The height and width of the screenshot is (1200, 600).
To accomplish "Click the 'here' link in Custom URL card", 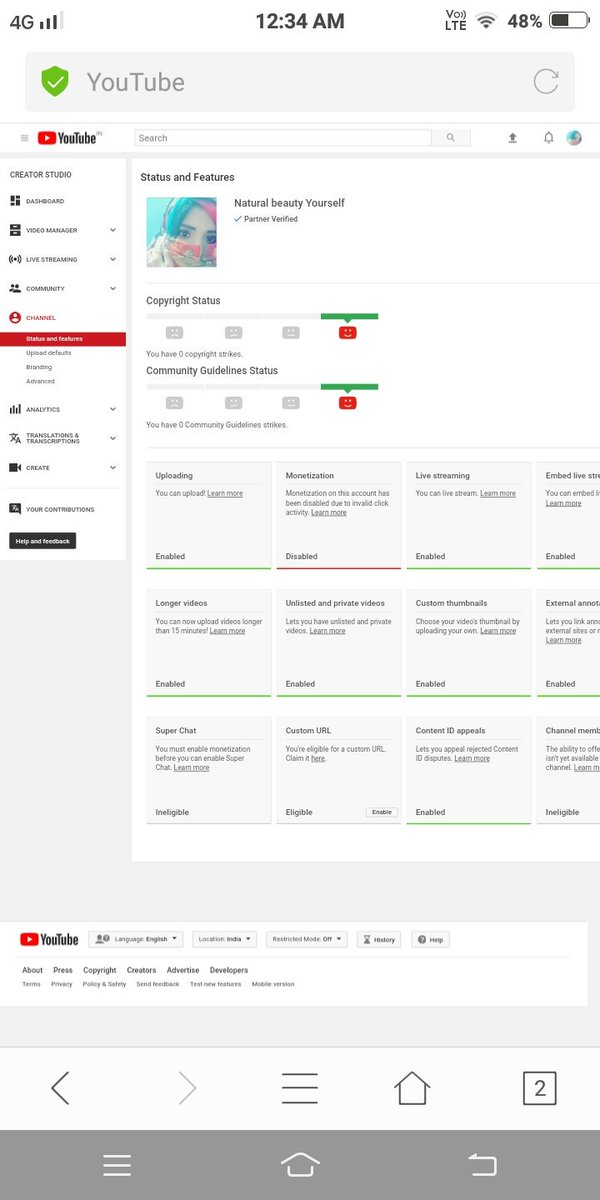I will tap(318, 759).
